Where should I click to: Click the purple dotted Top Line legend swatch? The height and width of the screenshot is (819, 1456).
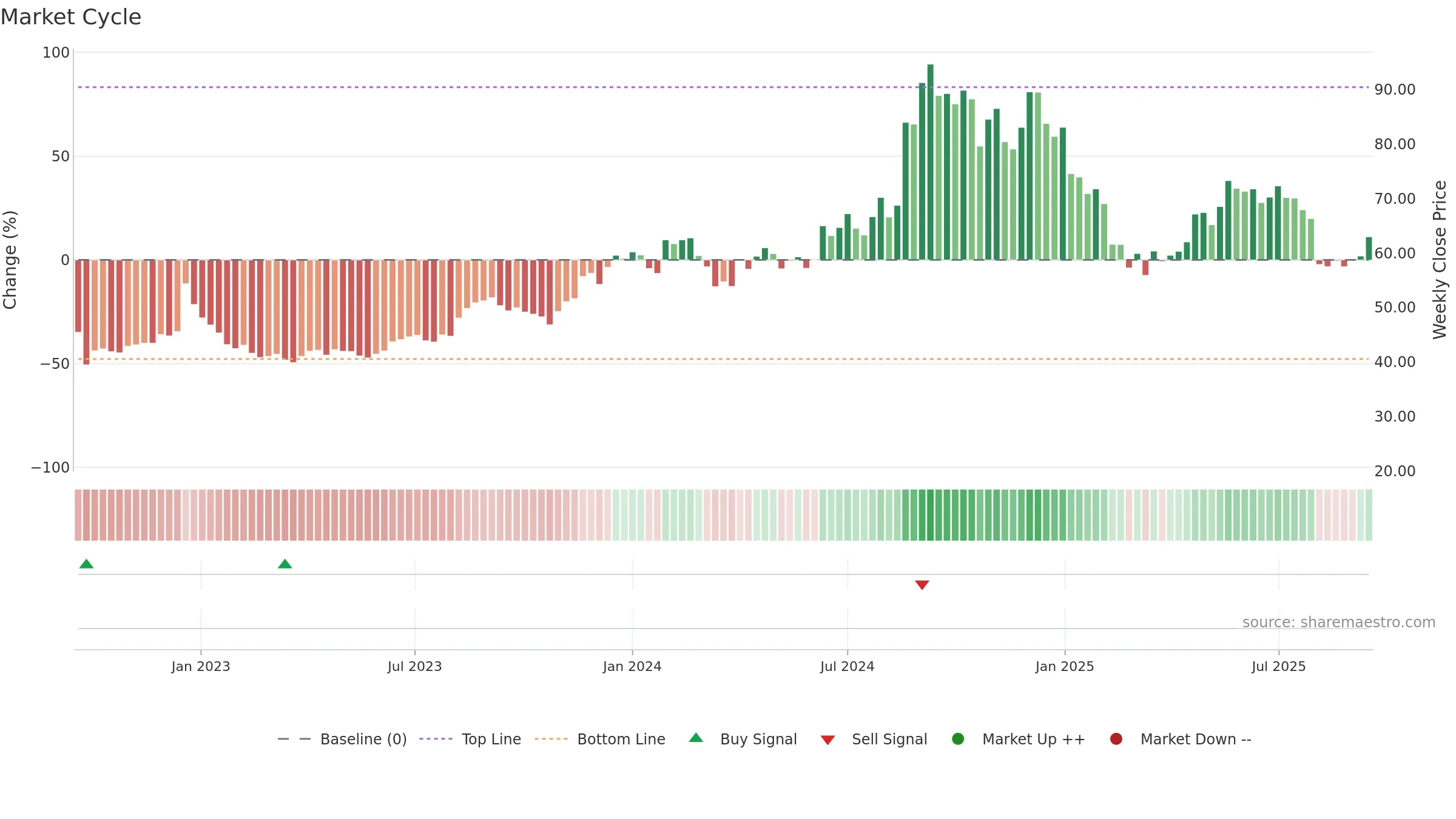436,739
